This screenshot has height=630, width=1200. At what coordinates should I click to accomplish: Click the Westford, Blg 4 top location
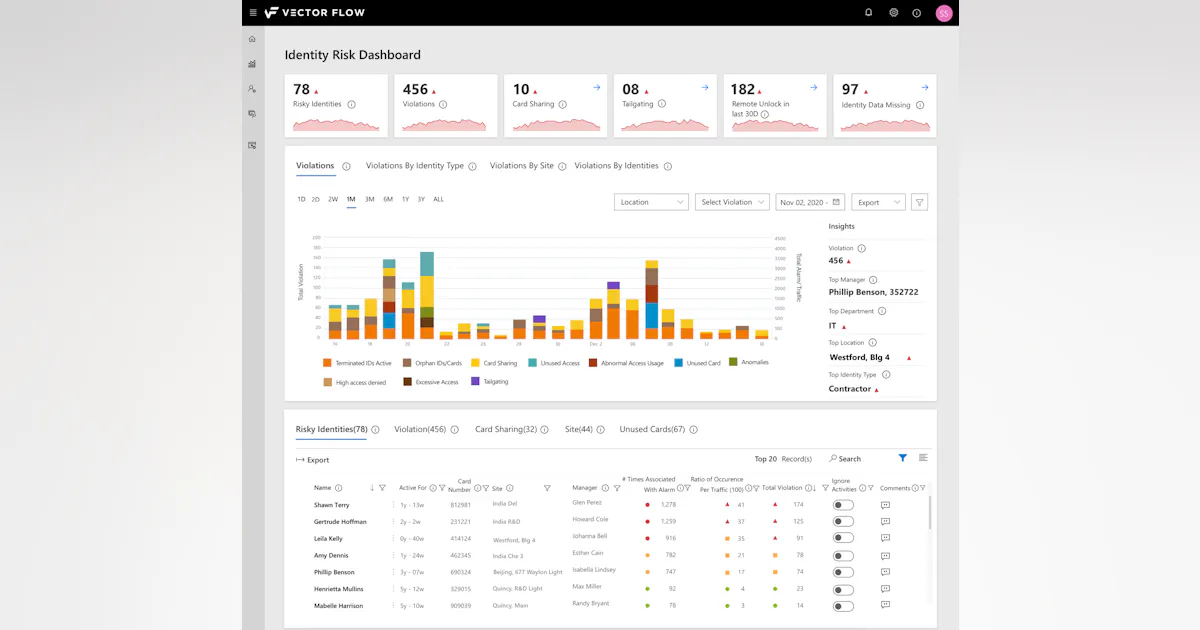pos(859,357)
